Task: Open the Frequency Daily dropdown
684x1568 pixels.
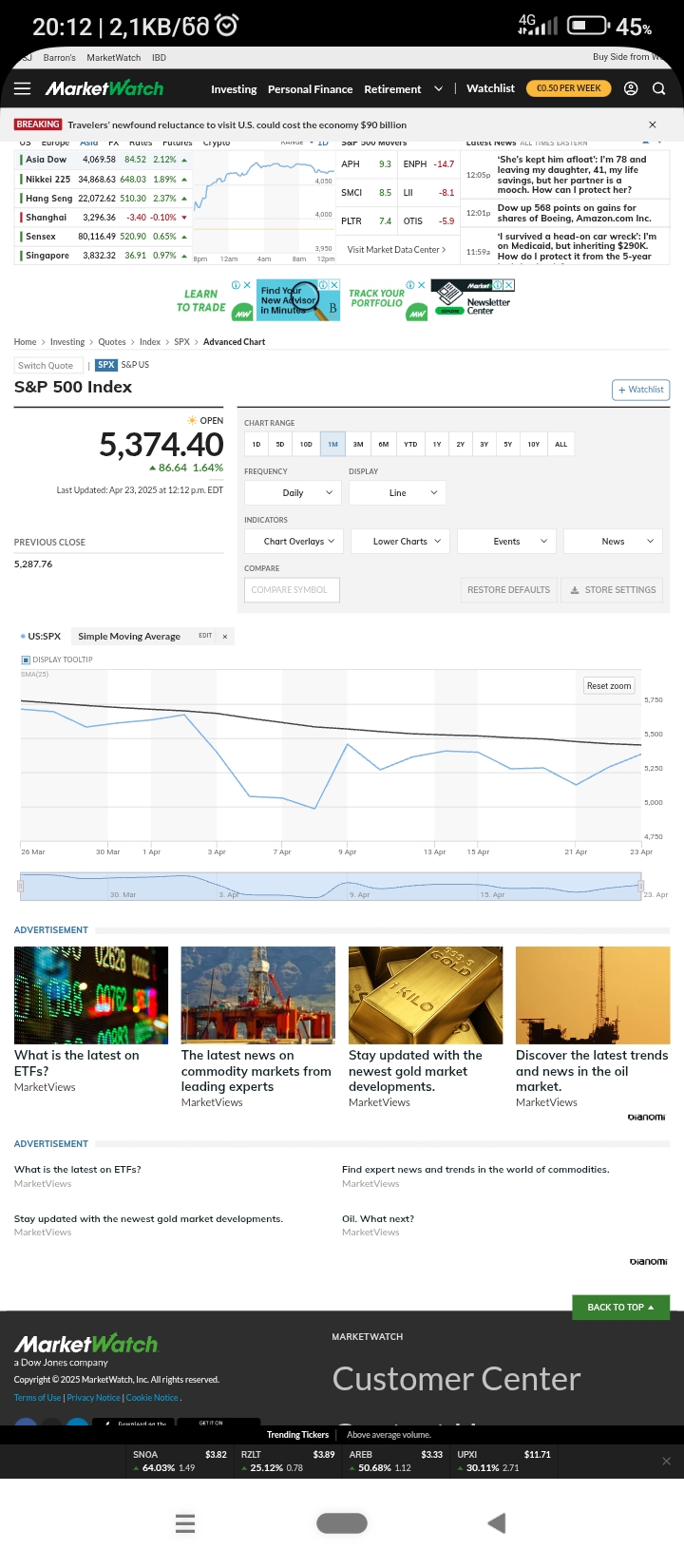Action: pos(293,492)
